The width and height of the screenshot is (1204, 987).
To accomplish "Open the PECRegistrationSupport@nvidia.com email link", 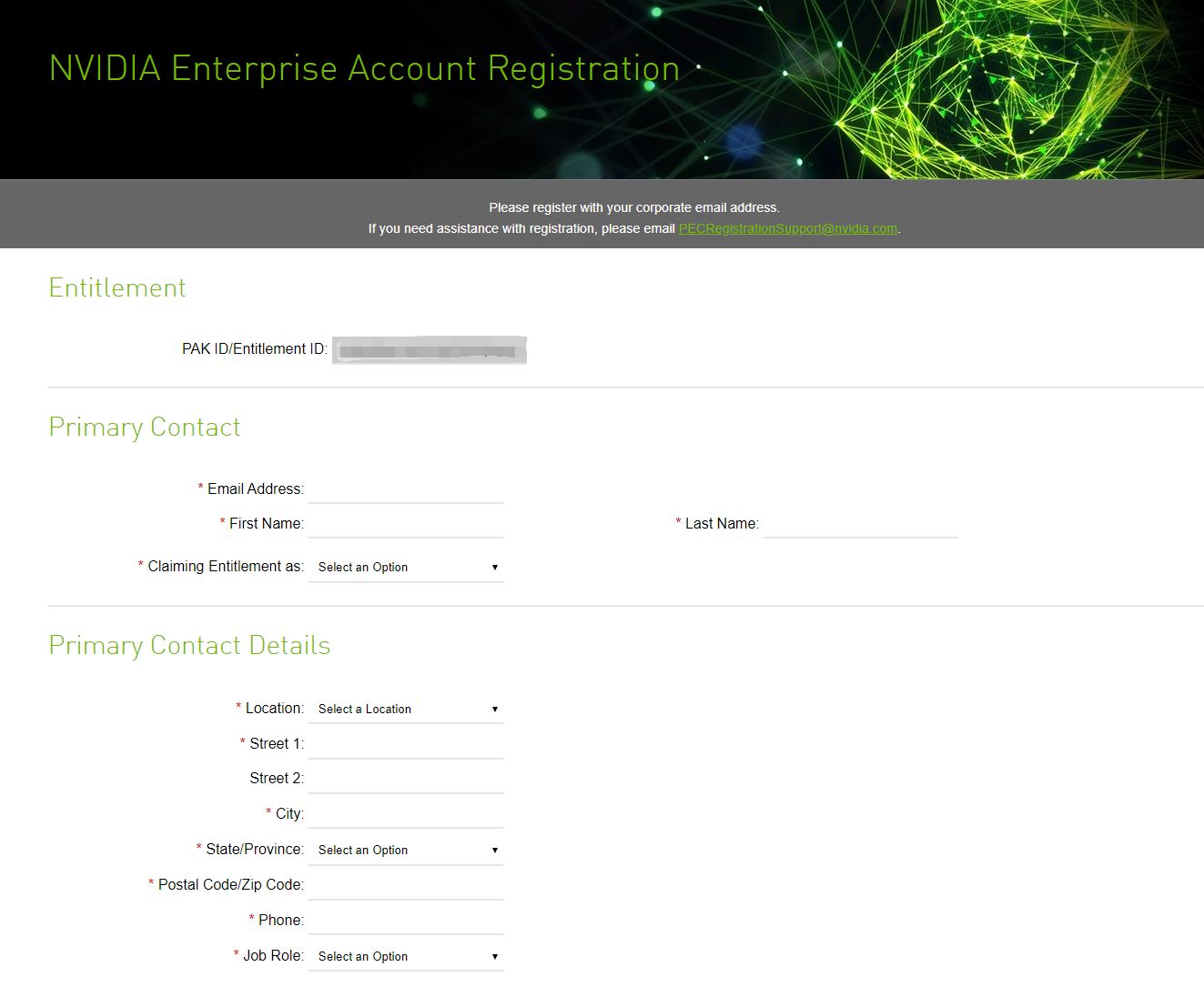I will (x=788, y=228).
